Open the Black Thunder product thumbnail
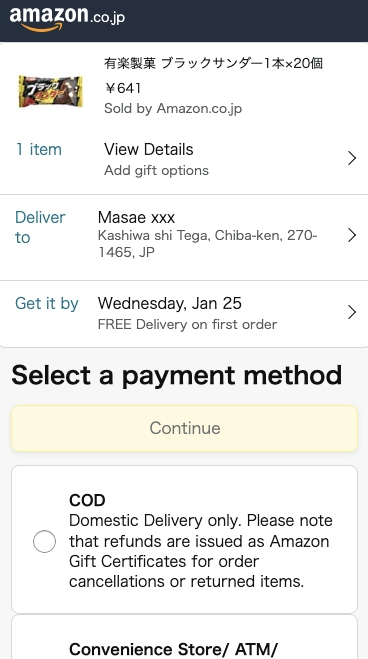Image resolution: width=368 pixels, height=659 pixels. pos(51,90)
